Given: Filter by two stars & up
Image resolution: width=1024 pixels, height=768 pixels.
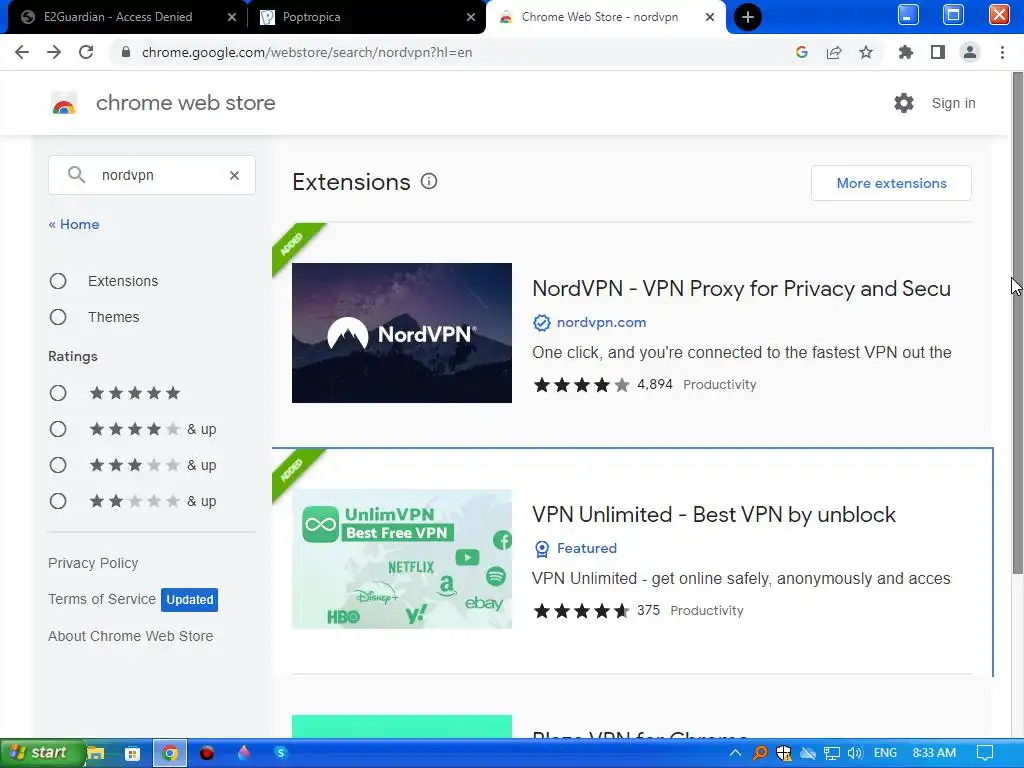Looking at the screenshot, I should coord(58,501).
